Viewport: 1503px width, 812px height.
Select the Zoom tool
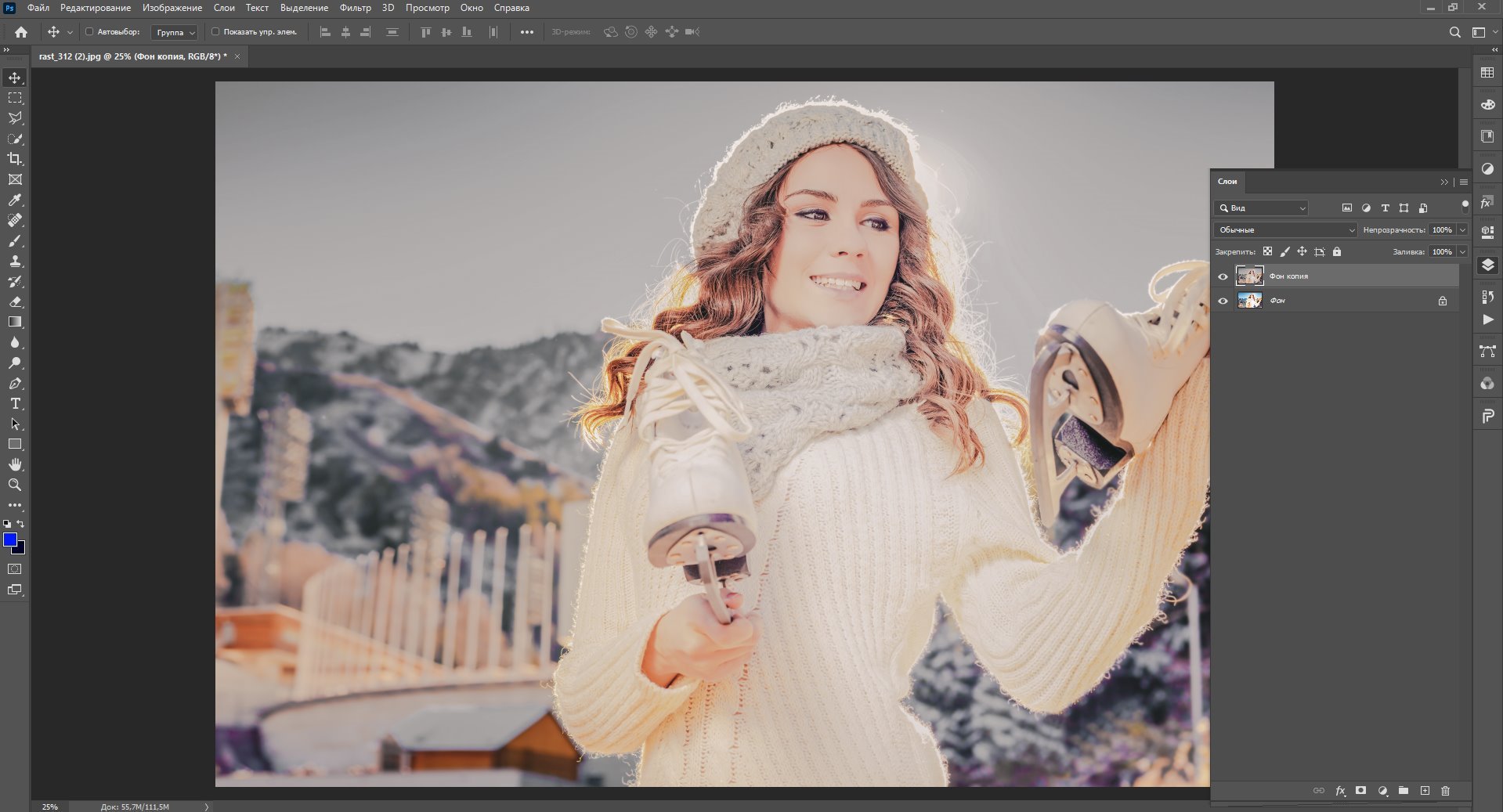pyautogui.click(x=15, y=485)
